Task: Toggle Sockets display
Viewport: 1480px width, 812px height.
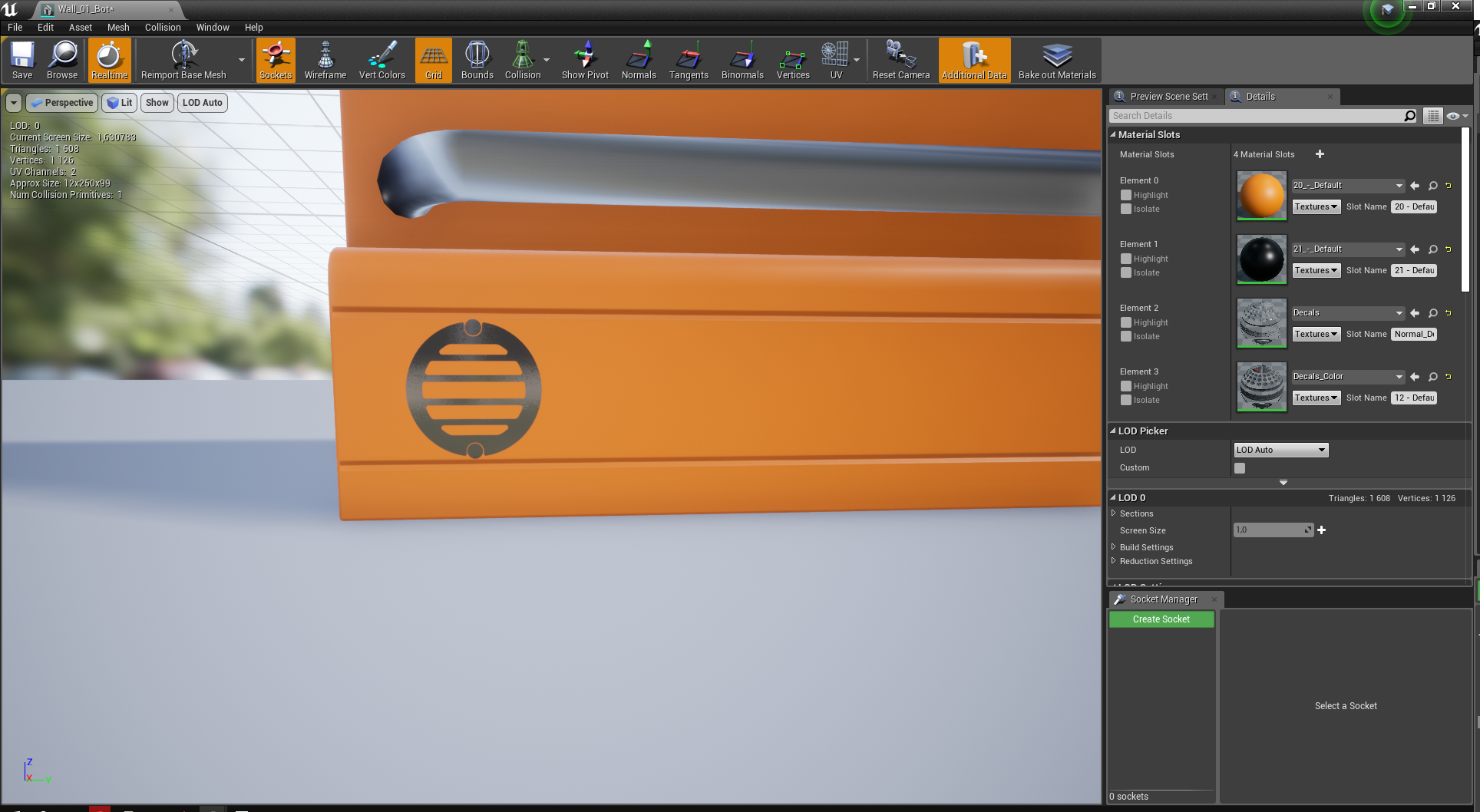Action: (276, 60)
